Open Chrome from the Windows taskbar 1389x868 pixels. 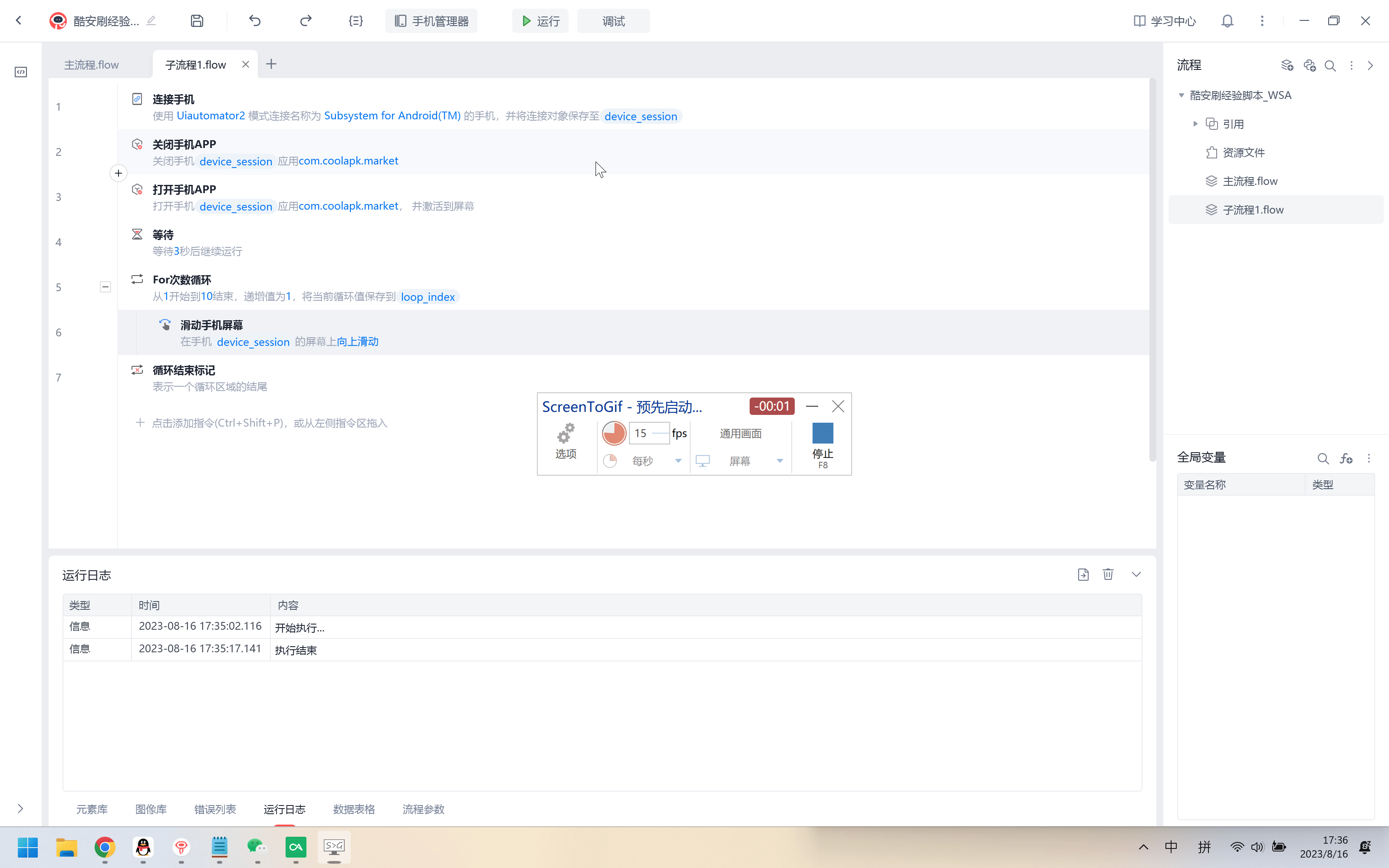point(105,847)
